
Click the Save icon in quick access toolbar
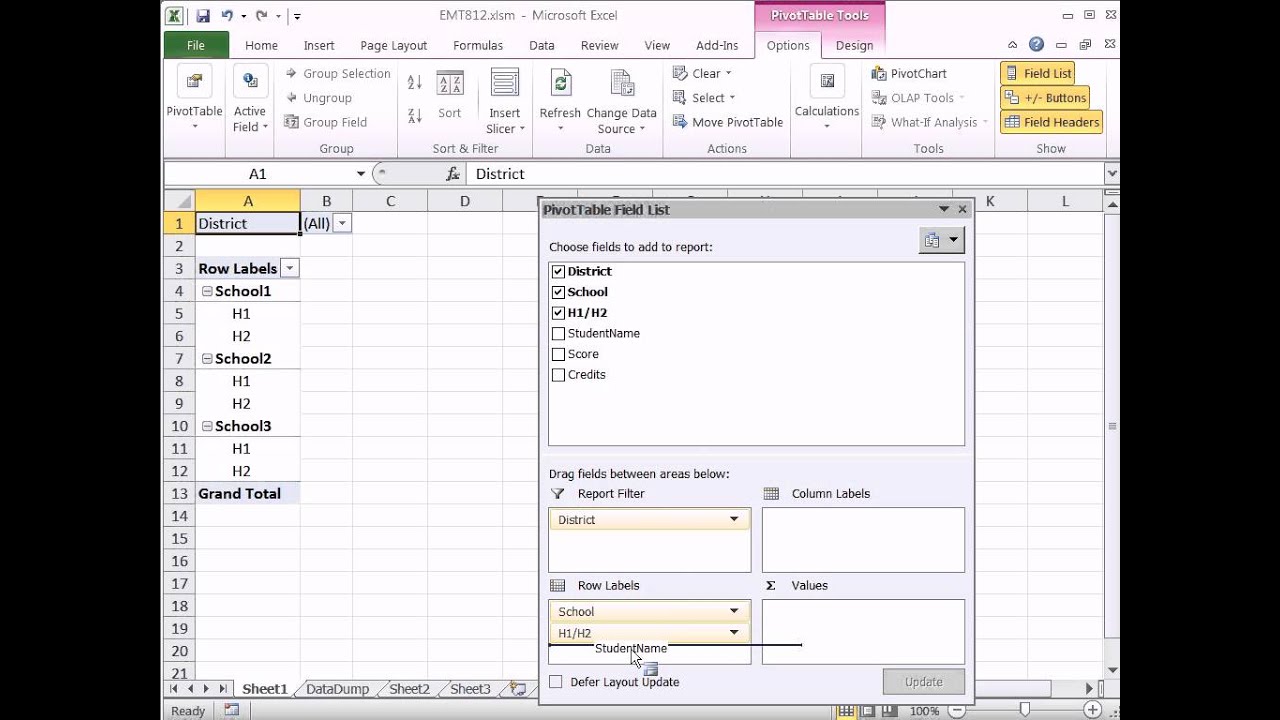tap(203, 16)
